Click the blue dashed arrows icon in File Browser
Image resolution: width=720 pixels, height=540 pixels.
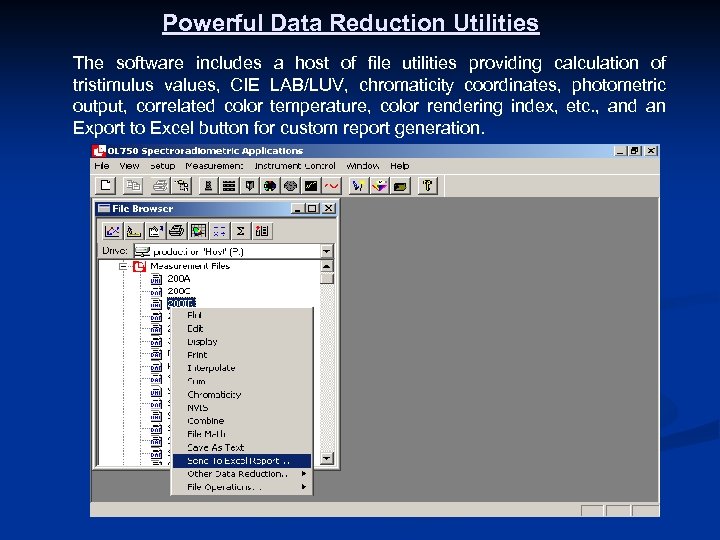click(219, 231)
